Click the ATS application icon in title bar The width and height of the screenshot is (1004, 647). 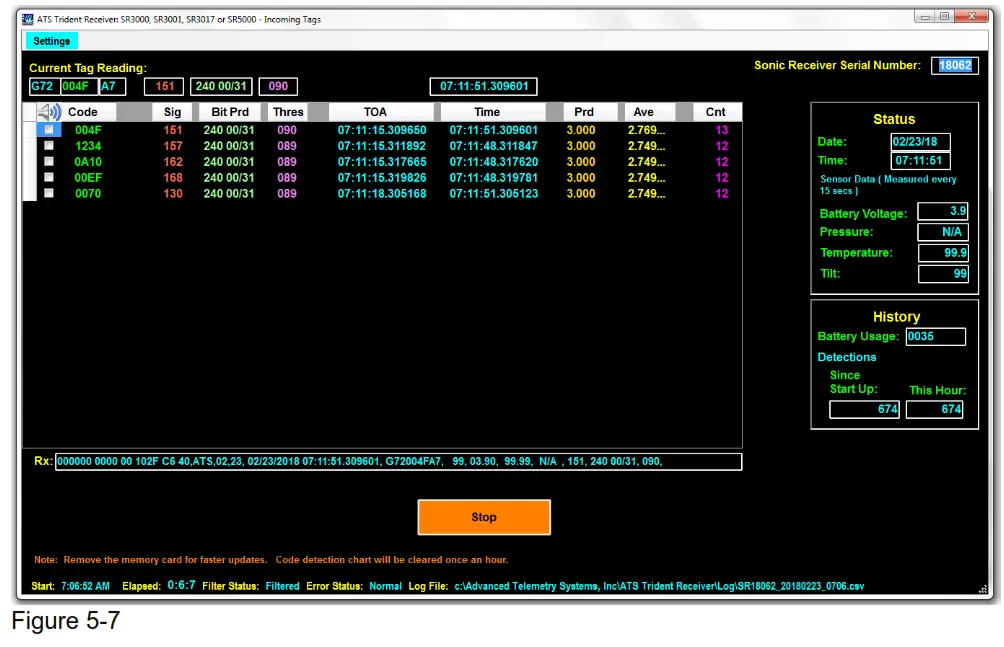click(28, 19)
